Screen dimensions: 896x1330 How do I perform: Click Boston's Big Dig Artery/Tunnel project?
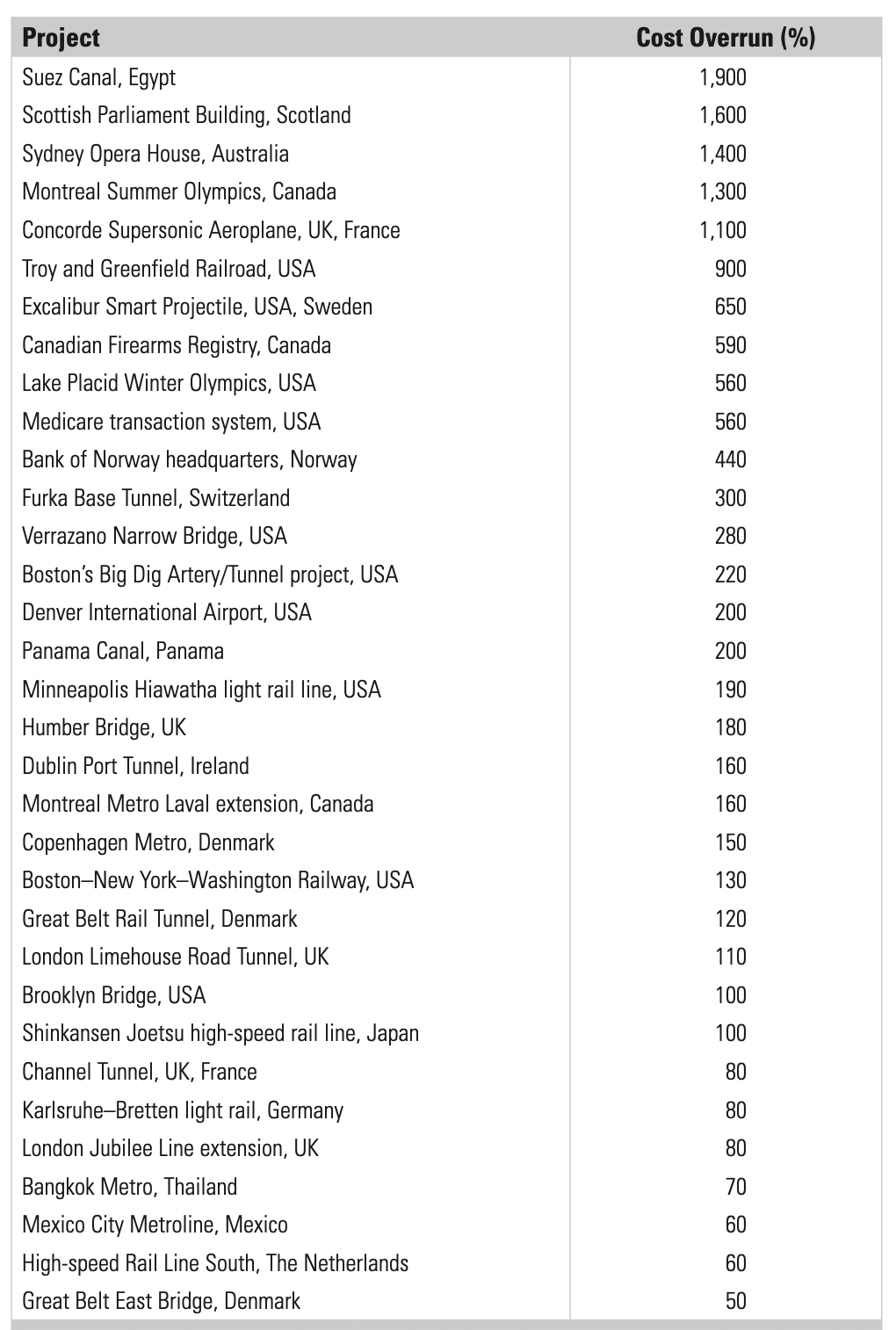(x=210, y=575)
